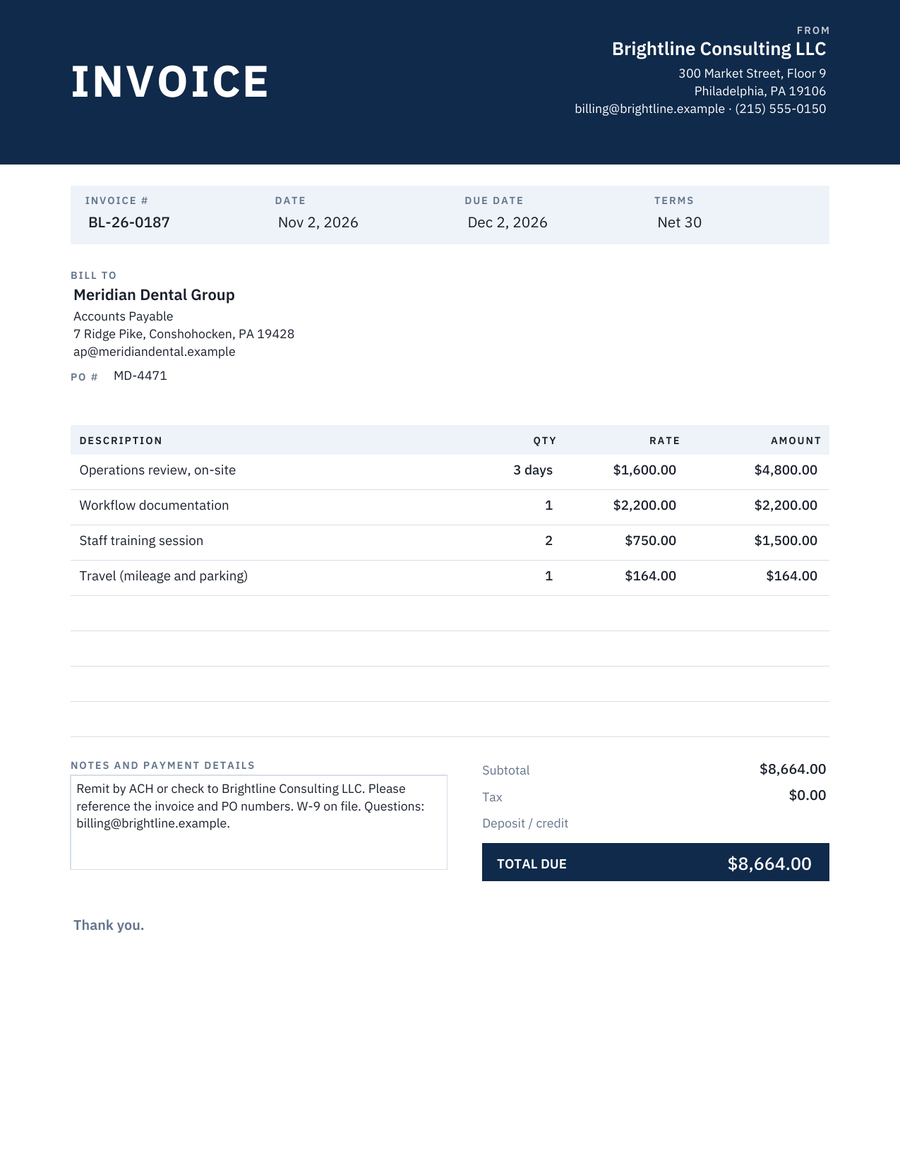Click the billing@brightline.example contact line in header
900x1165 pixels.
click(700, 108)
